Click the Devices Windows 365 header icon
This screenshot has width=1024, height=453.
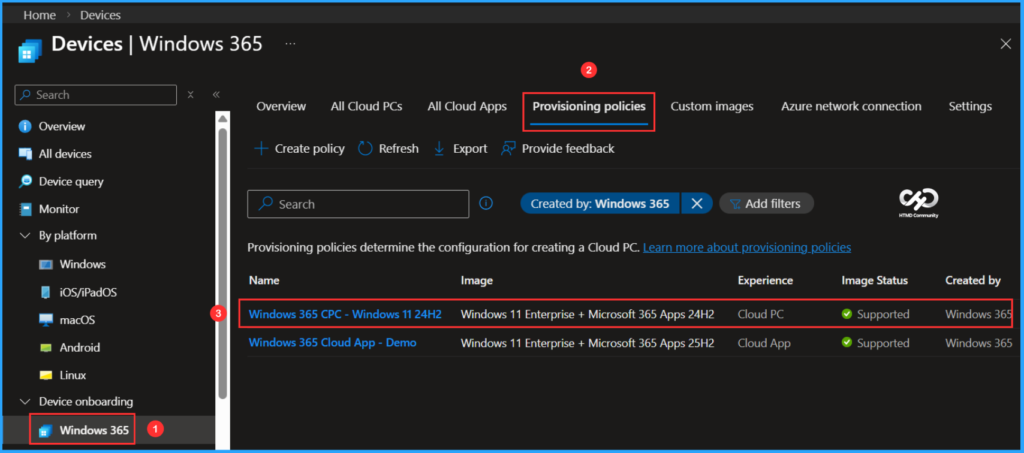click(x=29, y=50)
